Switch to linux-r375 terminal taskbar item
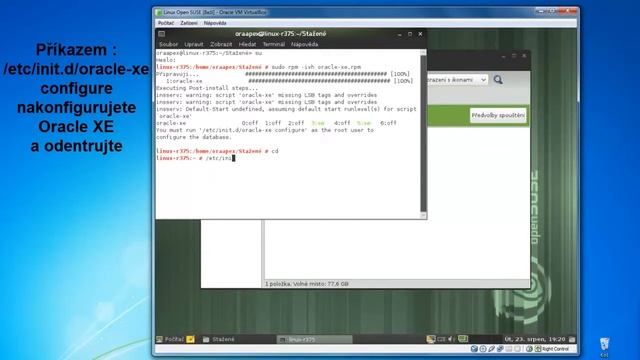This screenshot has width=640, height=360. [314, 339]
